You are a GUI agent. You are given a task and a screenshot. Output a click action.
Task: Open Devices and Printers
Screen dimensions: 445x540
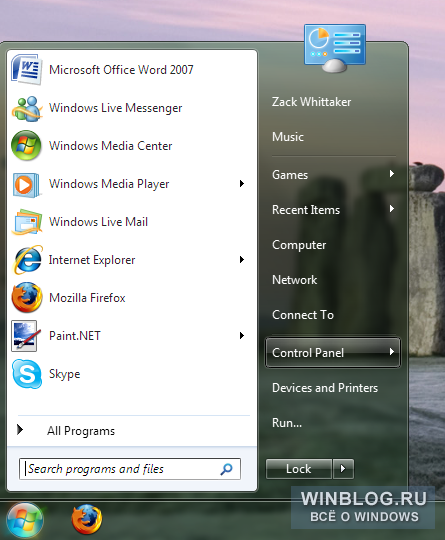(325, 388)
